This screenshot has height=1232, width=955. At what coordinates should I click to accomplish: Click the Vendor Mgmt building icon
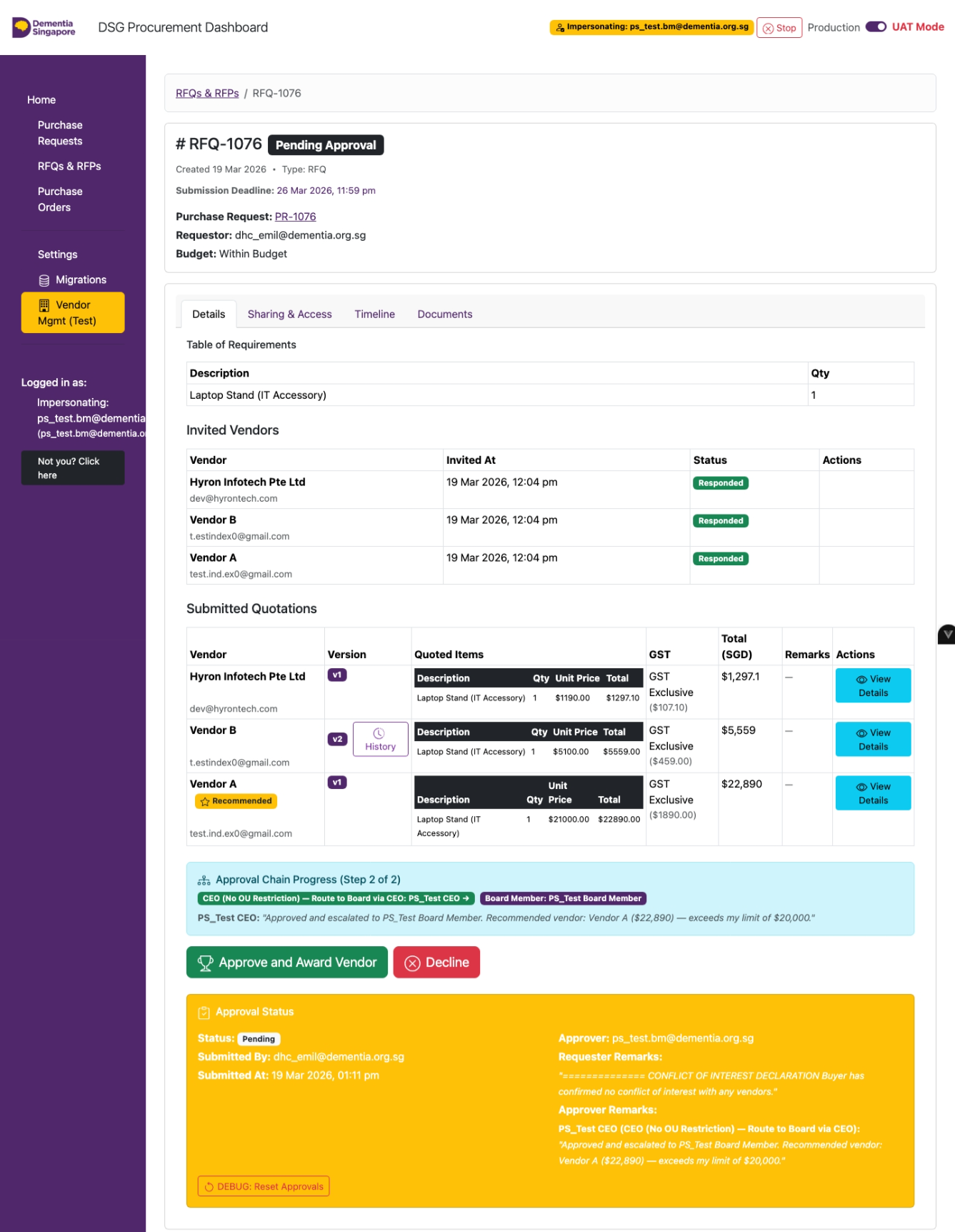click(x=44, y=305)
